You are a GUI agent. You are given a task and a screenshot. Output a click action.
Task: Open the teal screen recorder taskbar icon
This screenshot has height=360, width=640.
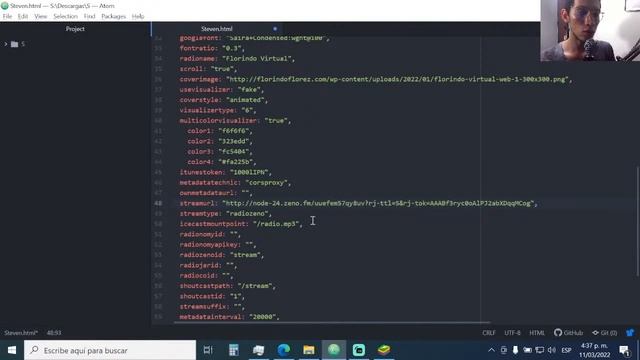tap(359, 350)
